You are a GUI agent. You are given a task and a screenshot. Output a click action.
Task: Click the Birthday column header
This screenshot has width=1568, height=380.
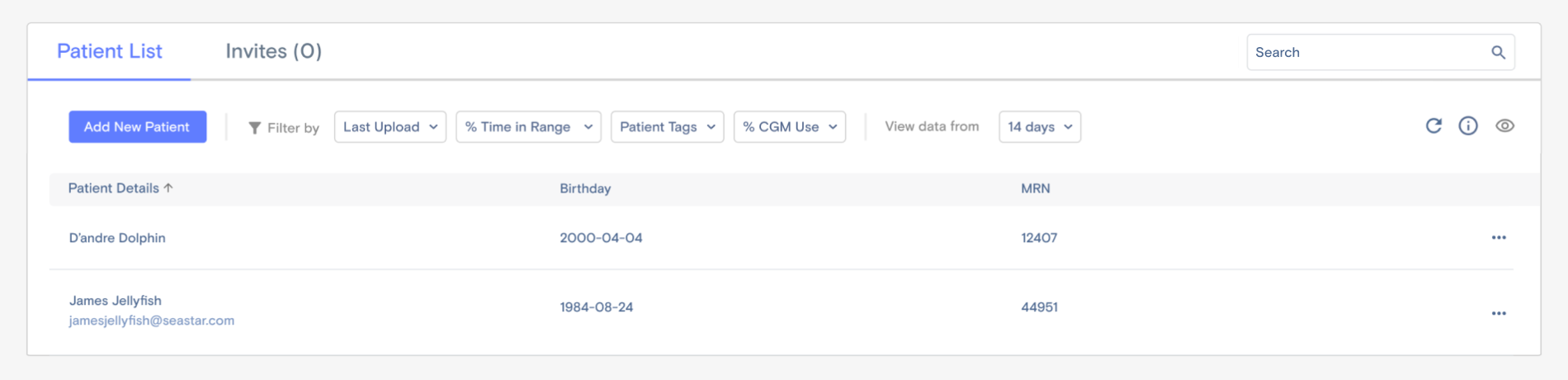(x=585, y=188)
